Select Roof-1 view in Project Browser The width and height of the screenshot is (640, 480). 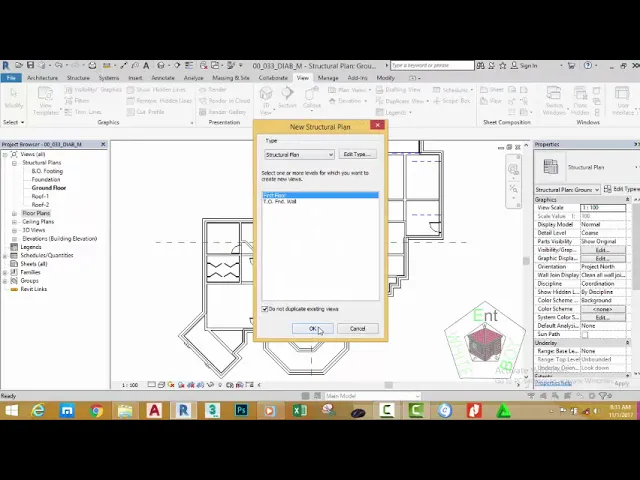(x=40, y=196)
